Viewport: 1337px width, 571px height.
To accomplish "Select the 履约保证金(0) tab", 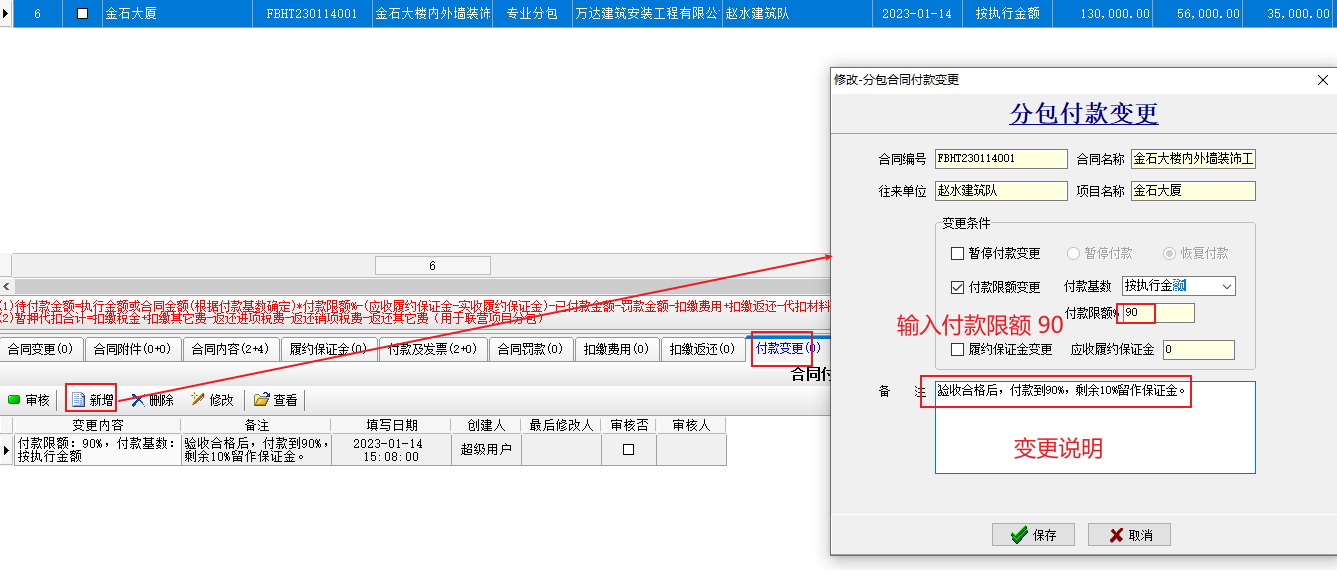I will tap(328, 349).
